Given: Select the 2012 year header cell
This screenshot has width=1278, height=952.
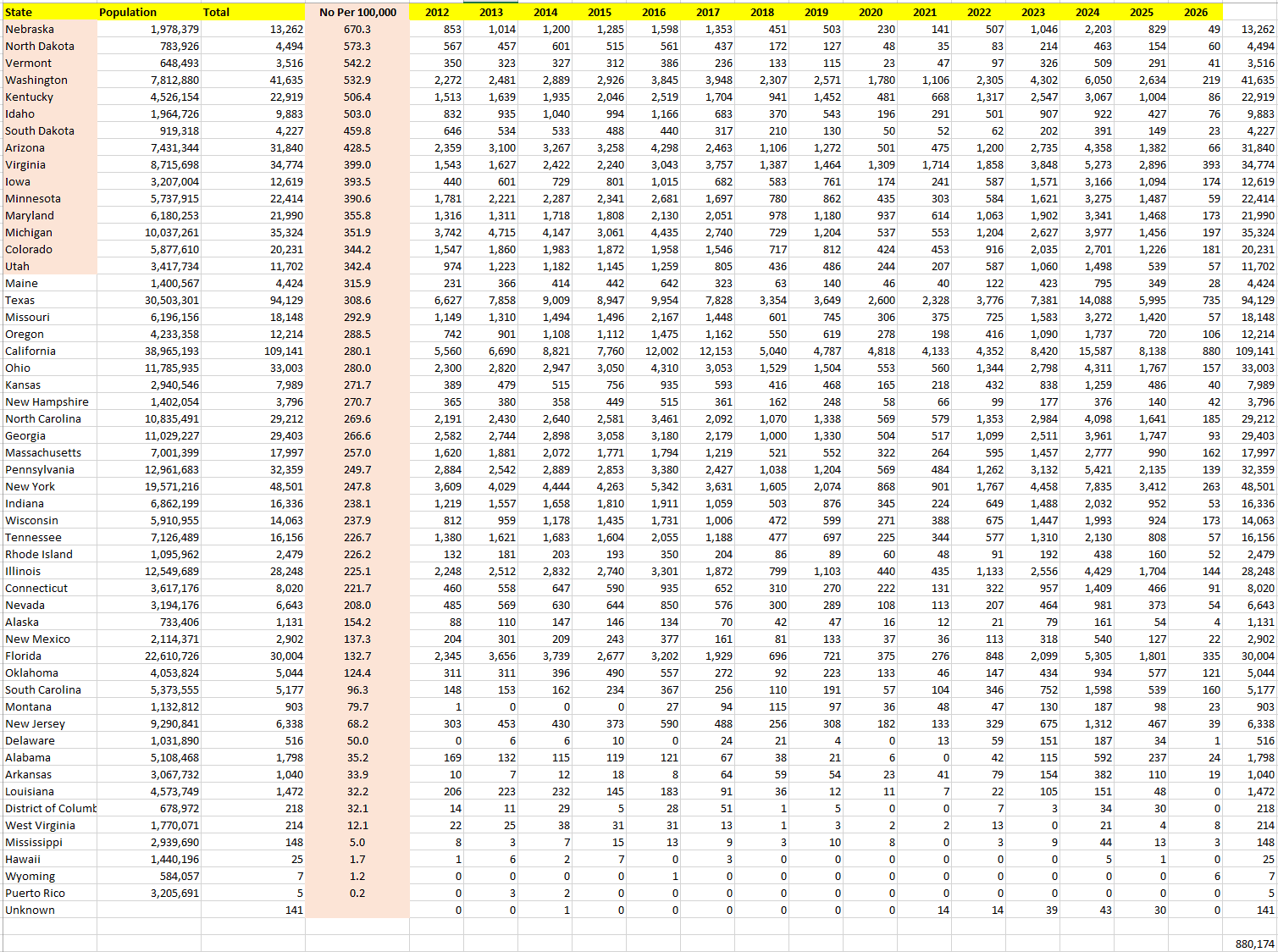Looking at the screenshot, I should [x=437, y=12].
